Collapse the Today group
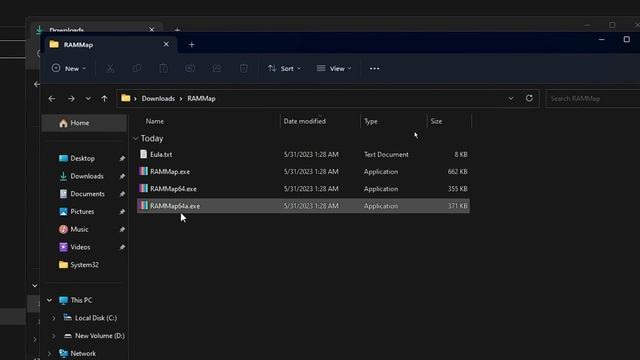Image resolution: width=640 pixels, height=360 pixels. click(136, 138)
